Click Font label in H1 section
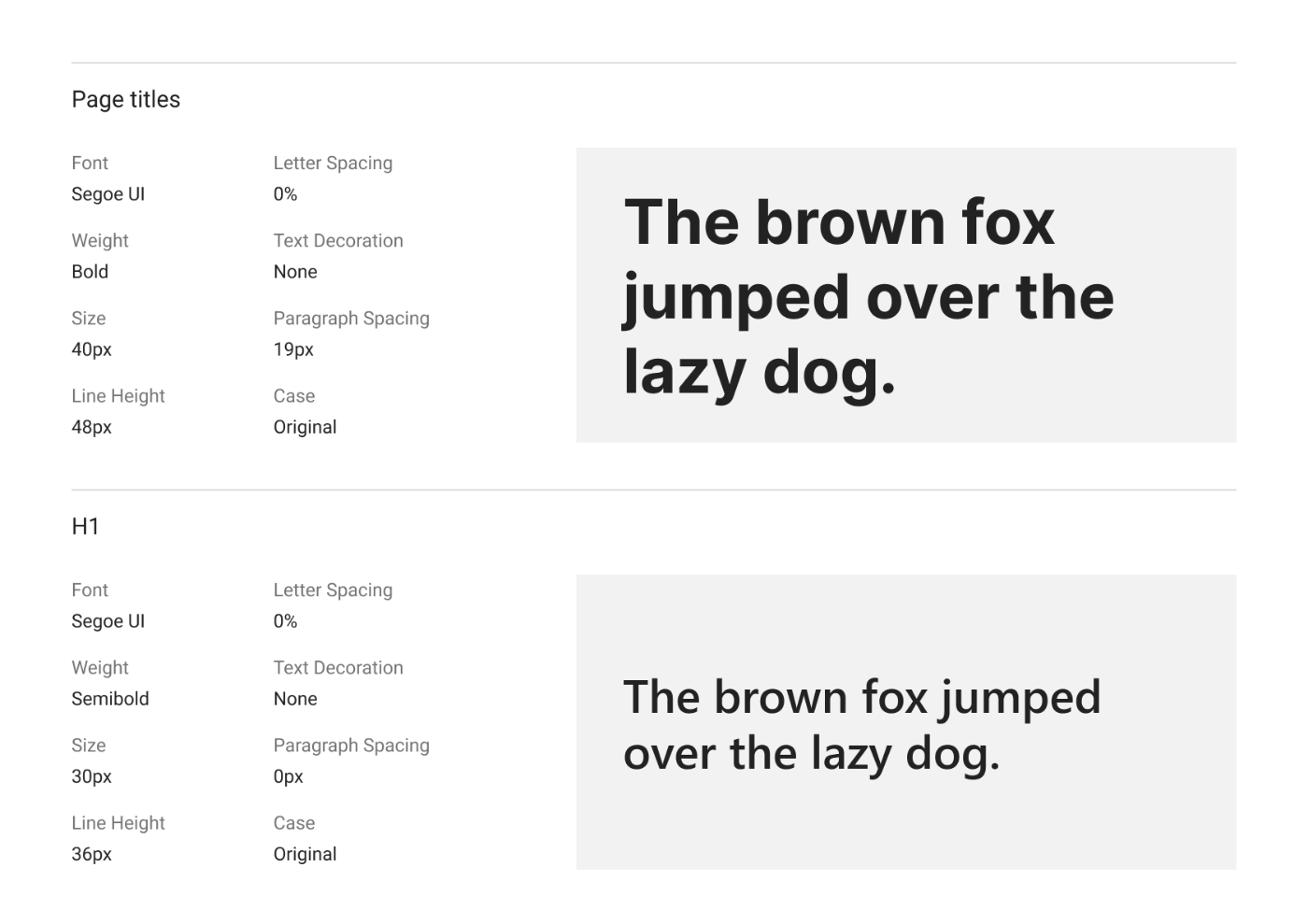Screen dimensions: 1308x924 pyautogui.click(x=90, y=590)
